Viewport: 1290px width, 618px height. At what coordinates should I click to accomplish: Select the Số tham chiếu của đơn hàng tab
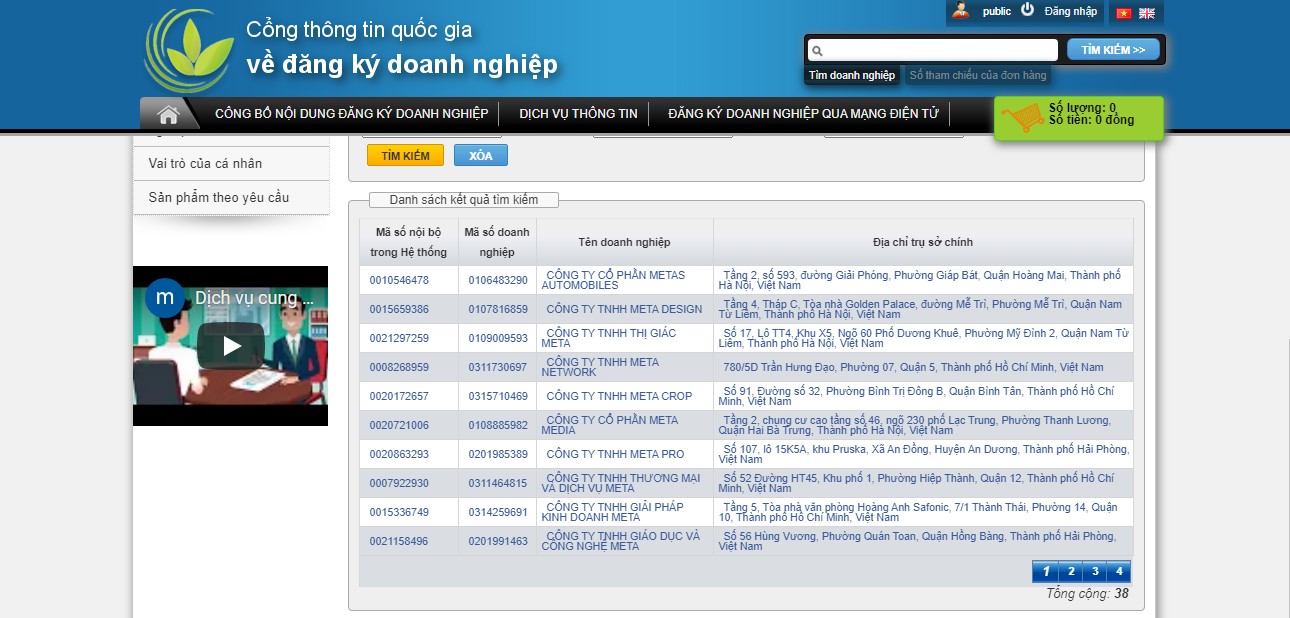[977, 75]
